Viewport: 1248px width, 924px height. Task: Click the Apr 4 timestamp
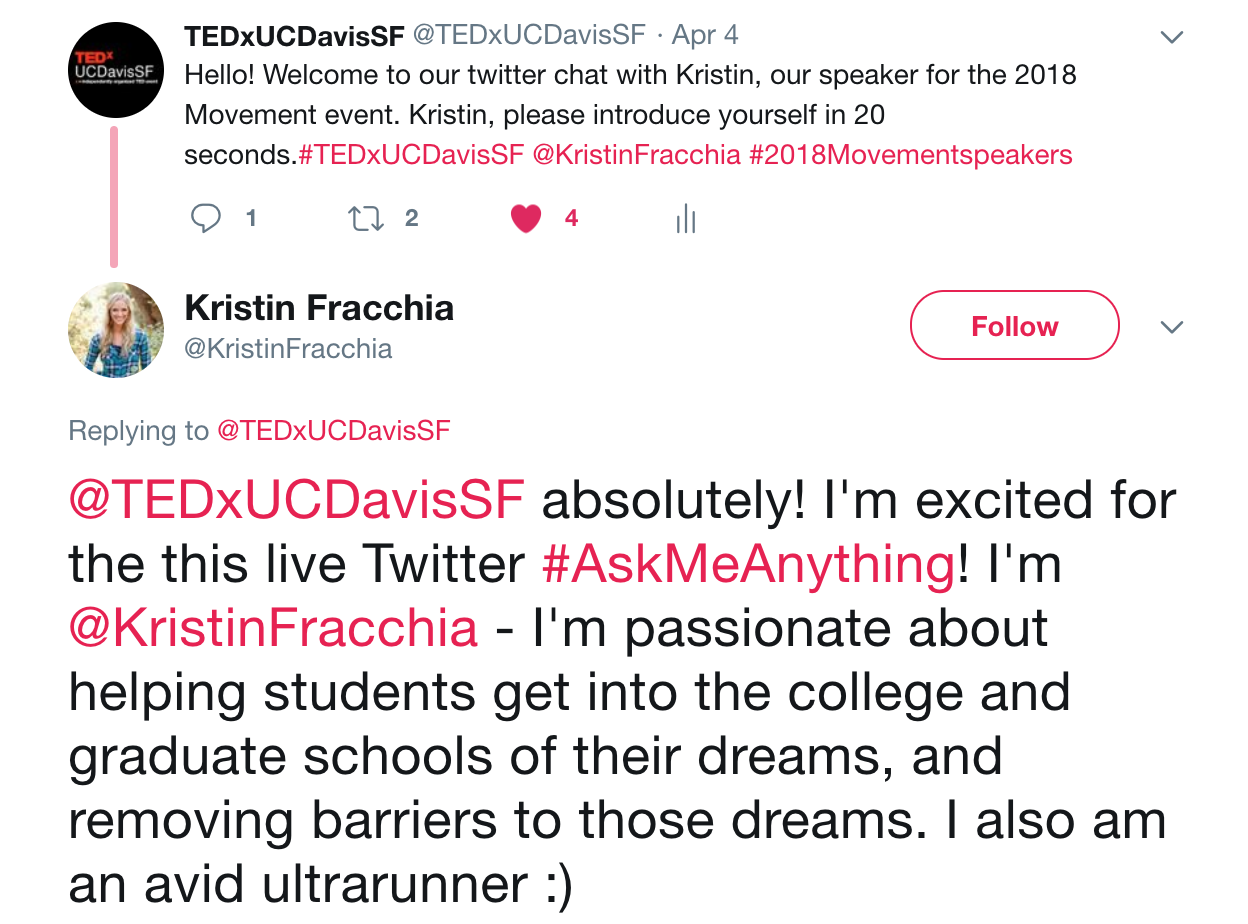pos(705,35)
